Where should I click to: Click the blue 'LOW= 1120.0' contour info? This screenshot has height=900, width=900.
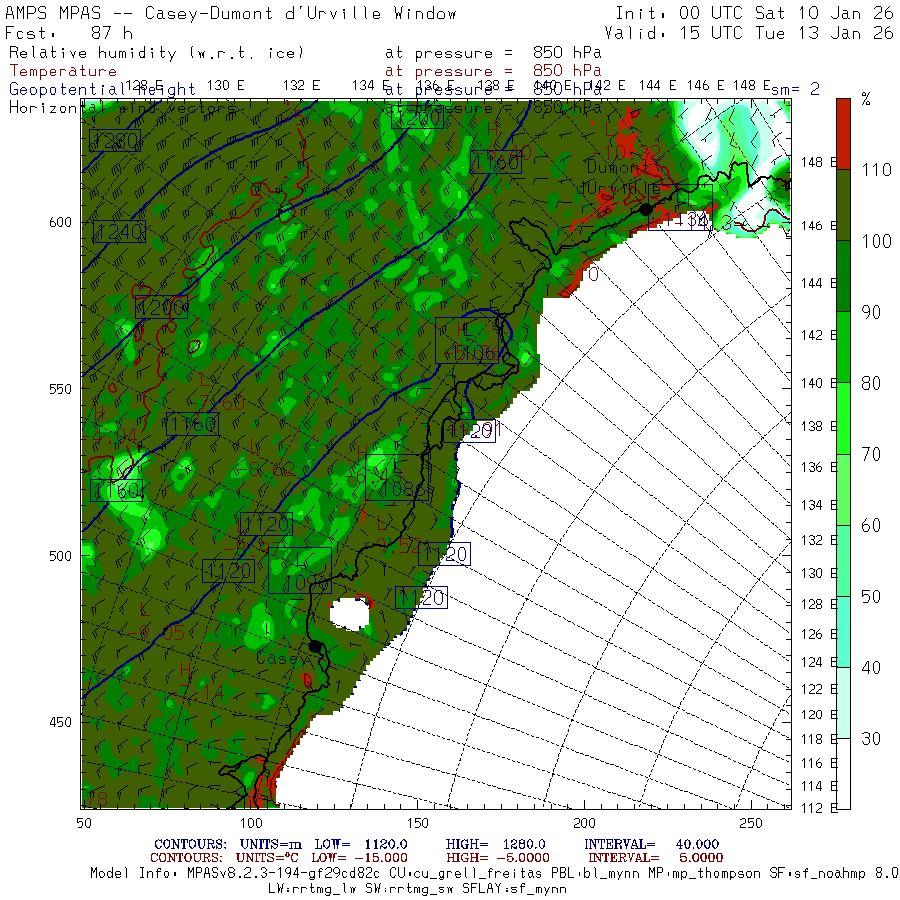tap(361, 844)
